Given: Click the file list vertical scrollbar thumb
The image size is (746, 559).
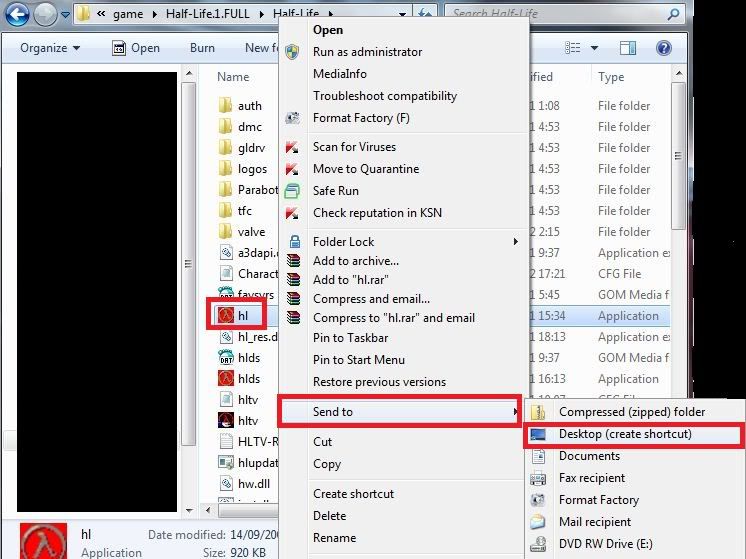Looking at the screenshot, I should [678, 156].
